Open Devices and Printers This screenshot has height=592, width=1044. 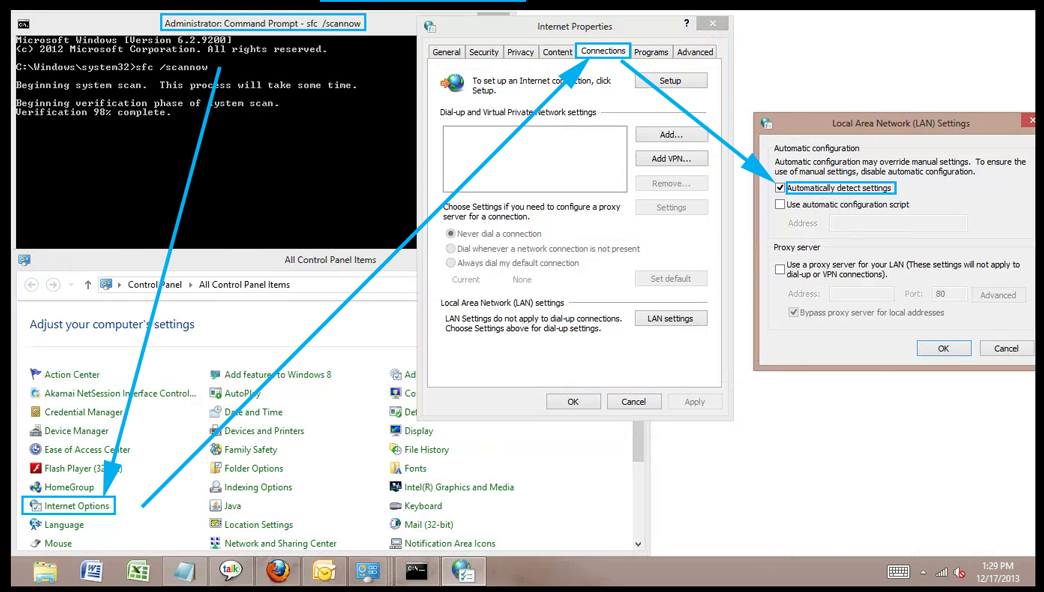pyautogui.click(x=264, y=431)
